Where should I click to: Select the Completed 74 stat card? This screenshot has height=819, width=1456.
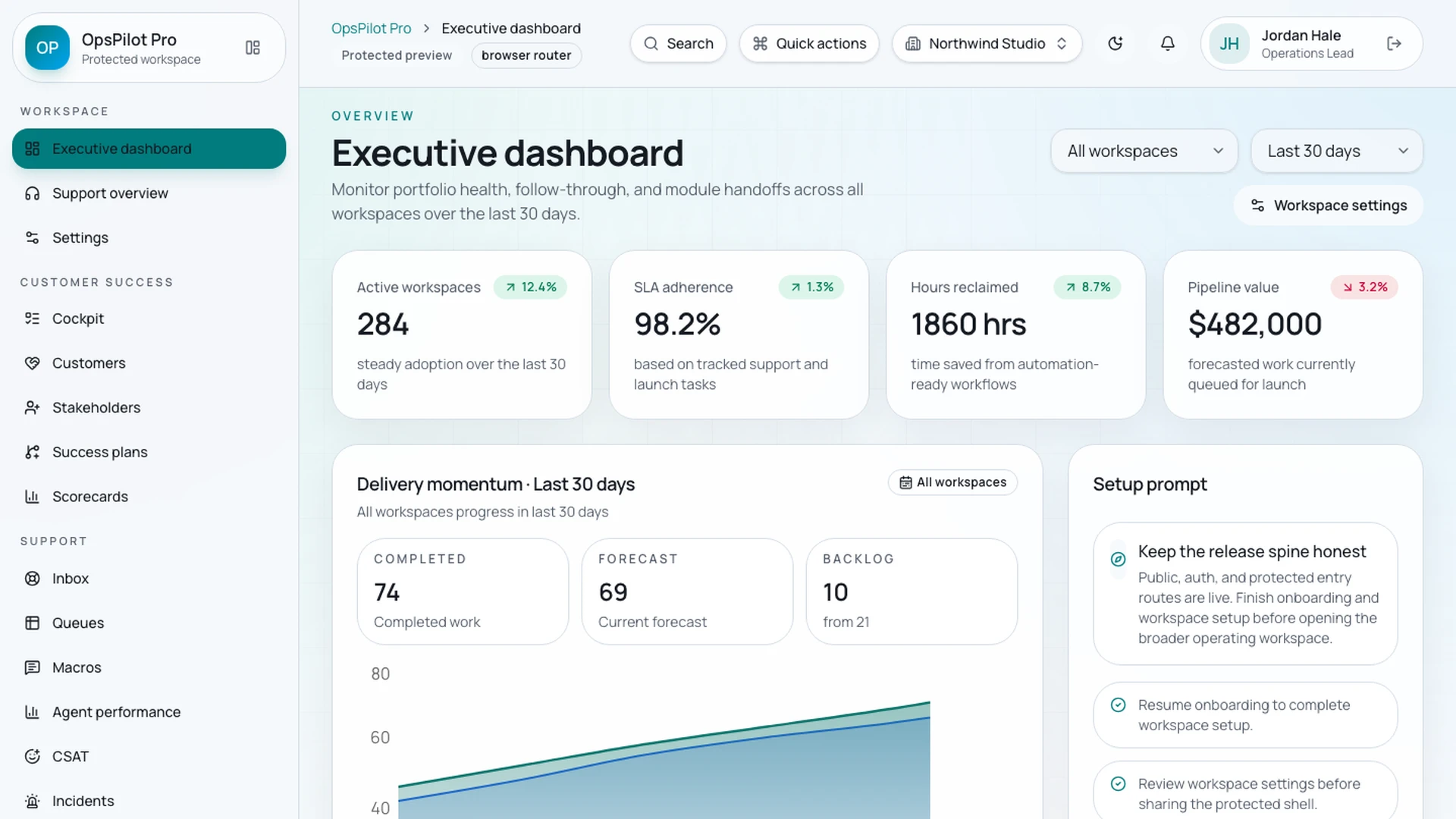click(x=463, y=591)
